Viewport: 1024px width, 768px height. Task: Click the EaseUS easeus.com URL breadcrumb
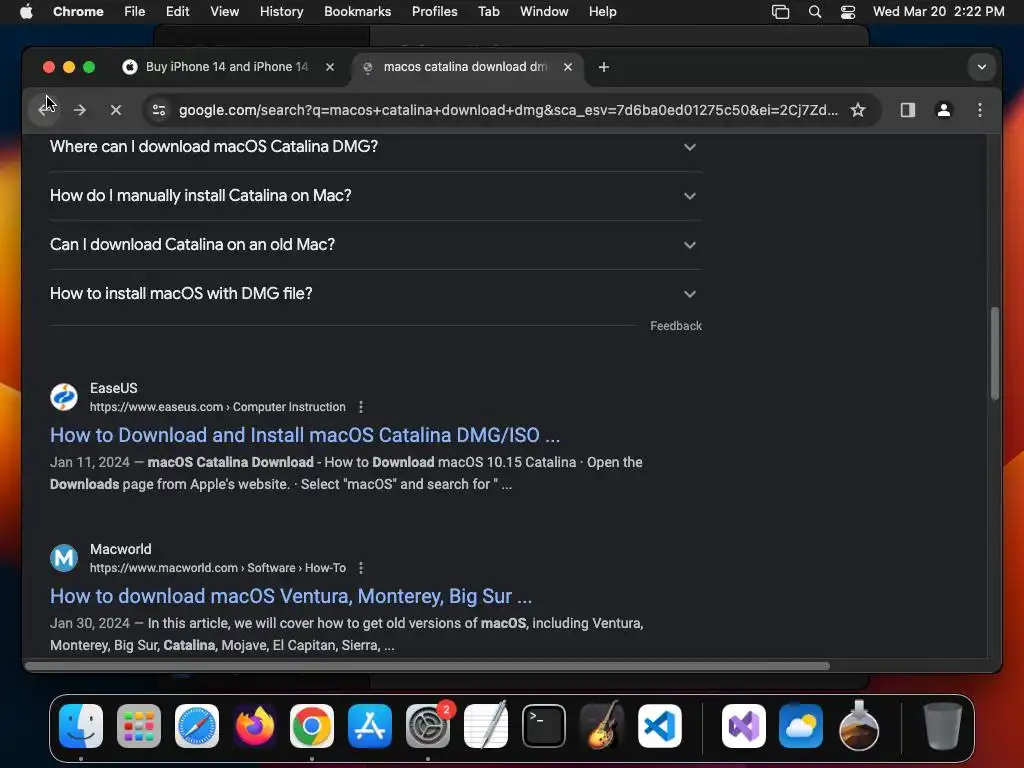pyautogui.click(x=217, y=407)
